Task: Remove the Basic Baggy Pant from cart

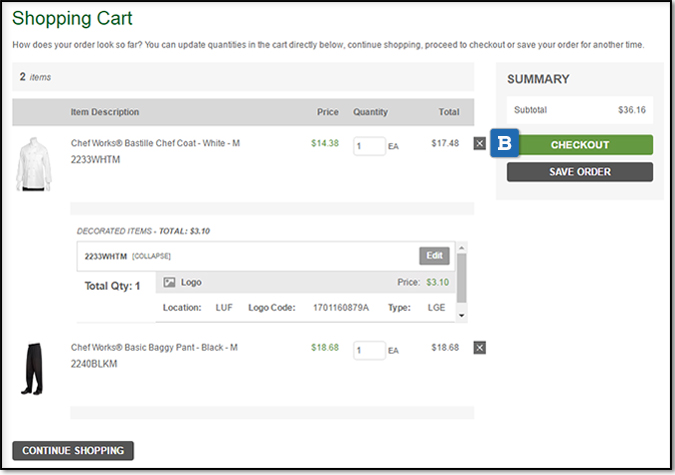Action: (479, 348)
